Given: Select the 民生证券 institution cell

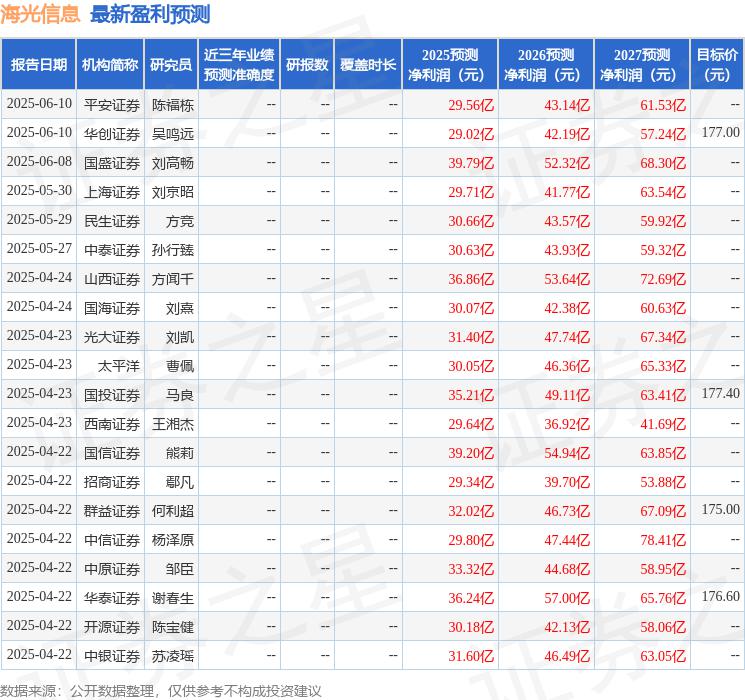Looking at the screenshot, I should click(112, 221).
